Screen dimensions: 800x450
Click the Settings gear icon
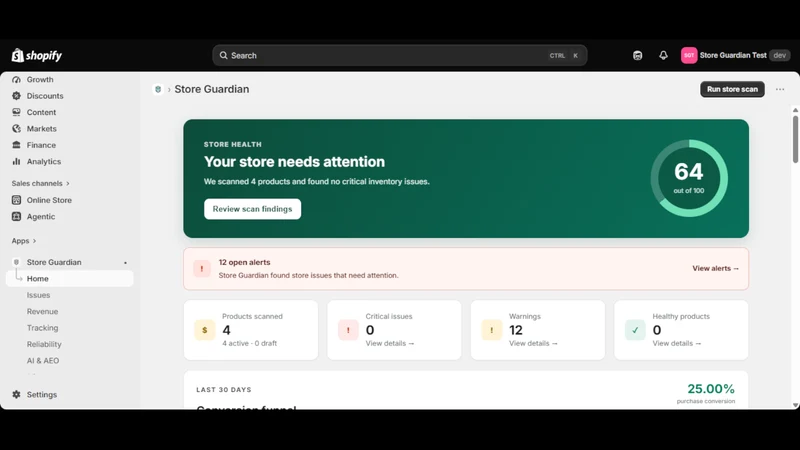click(16, 394)
